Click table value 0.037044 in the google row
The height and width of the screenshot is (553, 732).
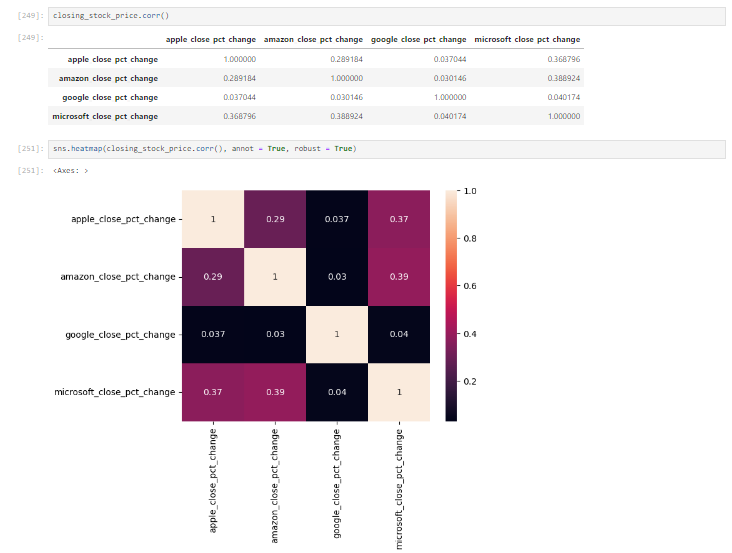239,98
